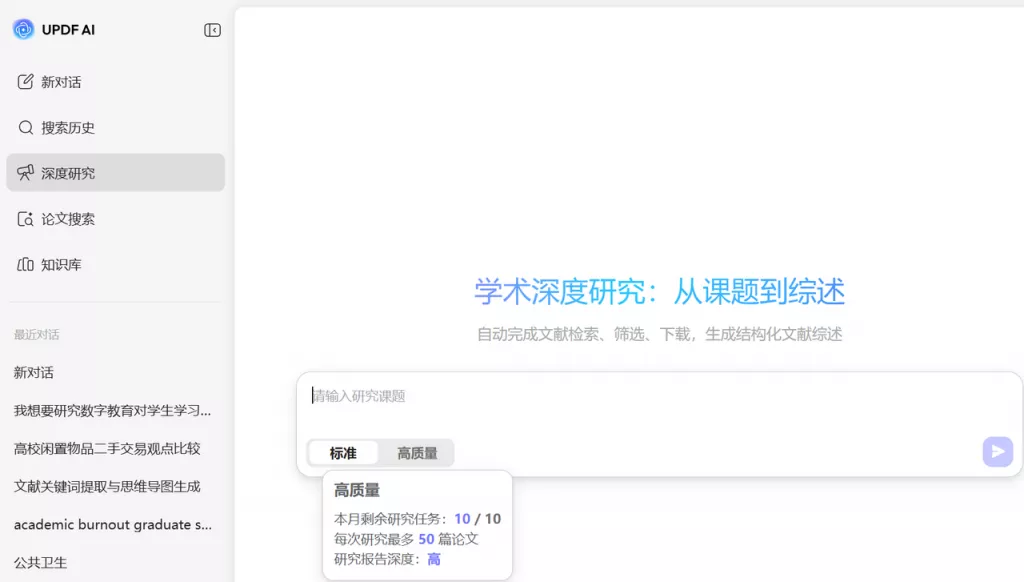The width and height of the screenshot is (1024, 582).
Task: Open the 公共卫生 conversation
Action: click(x=39, y=561)
